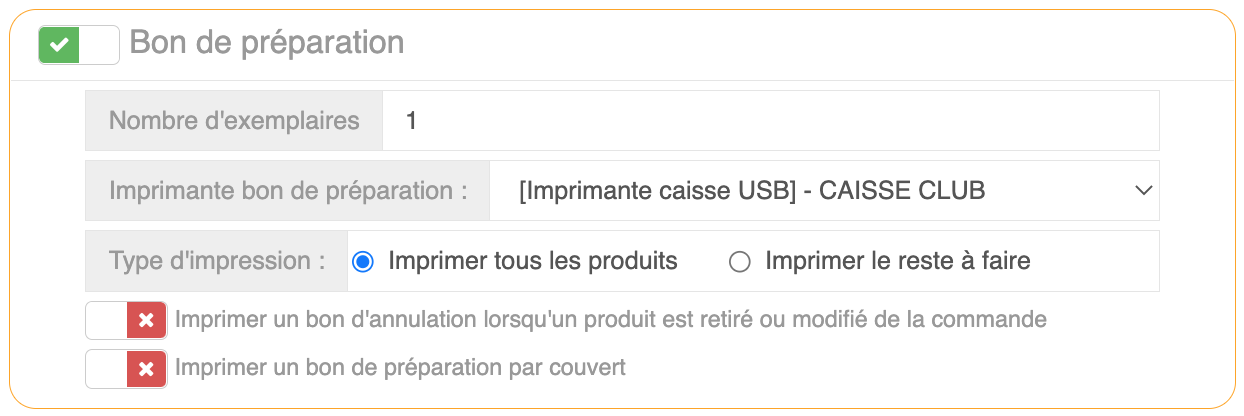Disable the Bon de préparation switch

coord(79,45)
